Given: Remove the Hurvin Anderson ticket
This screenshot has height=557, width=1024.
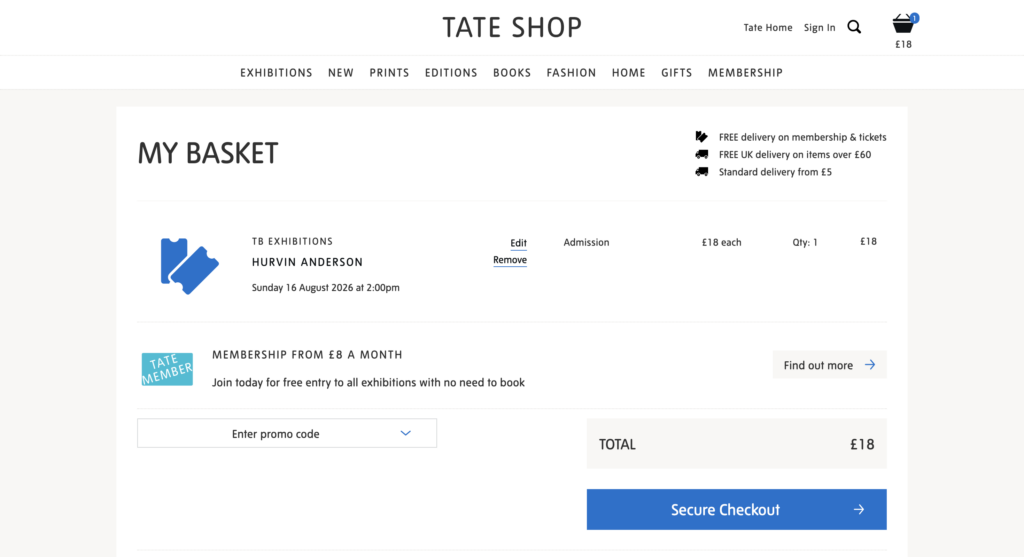Looking at the screenshot, I should [x=510, y=260].
